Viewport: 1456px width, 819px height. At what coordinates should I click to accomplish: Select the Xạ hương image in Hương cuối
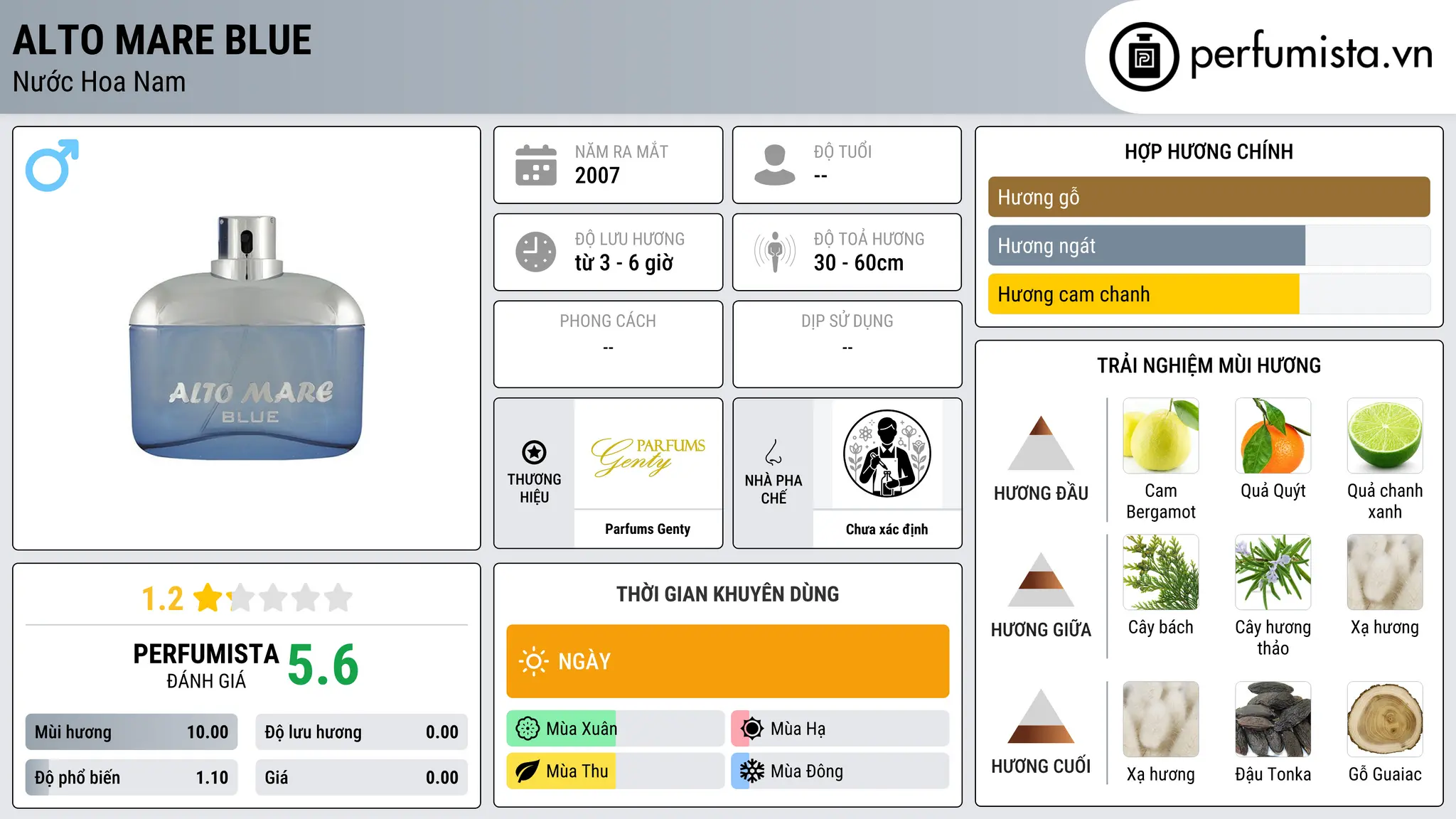1161,719
